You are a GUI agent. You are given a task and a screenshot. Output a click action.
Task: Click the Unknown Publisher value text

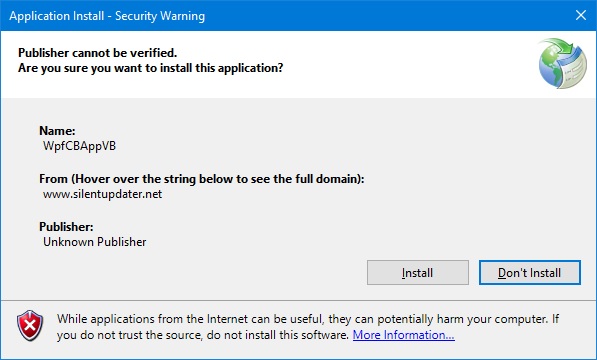(x=94, y=242)
